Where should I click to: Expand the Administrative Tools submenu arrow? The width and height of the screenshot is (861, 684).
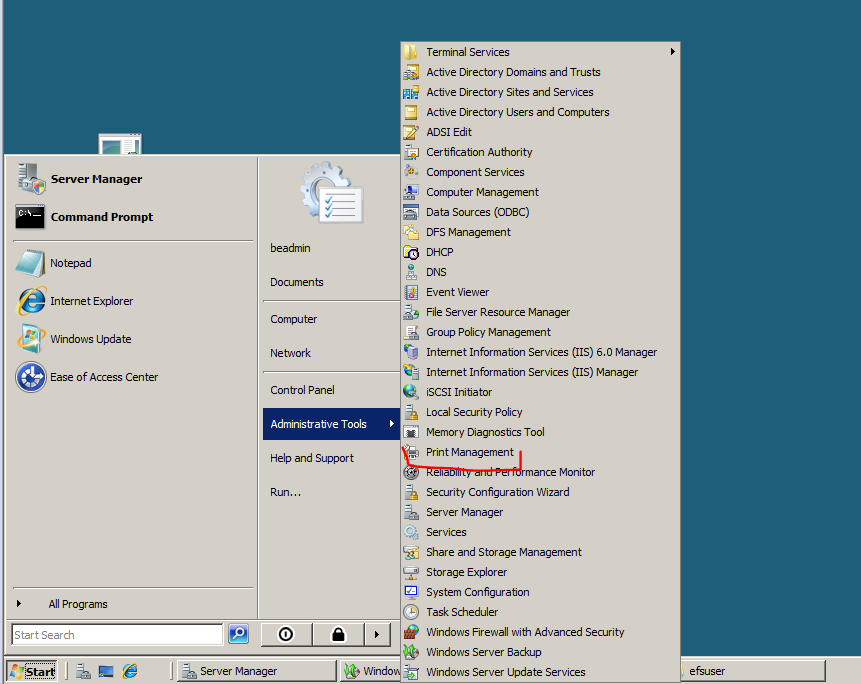coord(392,423)
